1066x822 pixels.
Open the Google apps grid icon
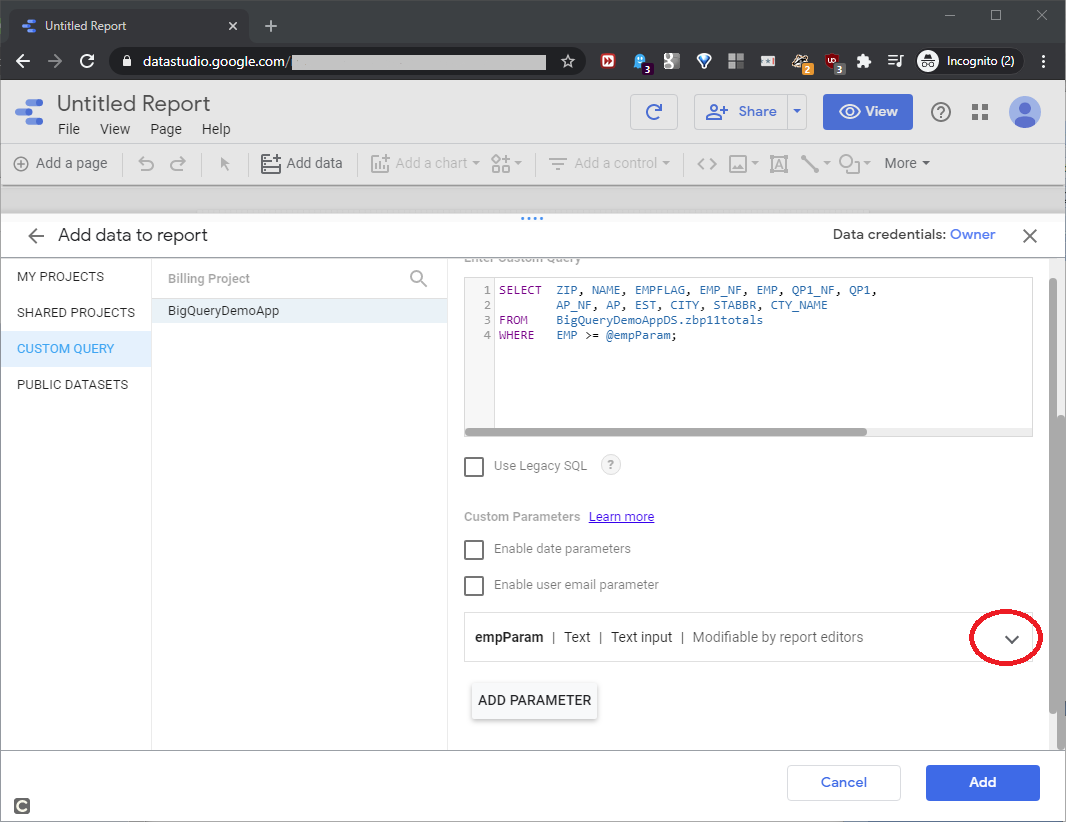[x=980, y=112]
